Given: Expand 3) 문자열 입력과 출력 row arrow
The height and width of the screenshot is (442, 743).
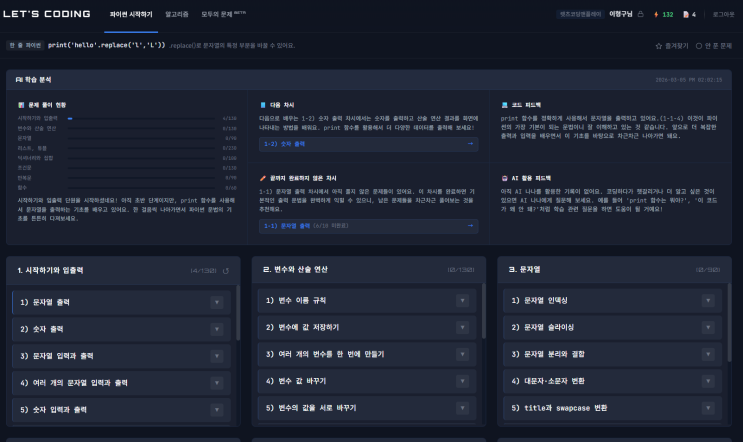Looking at the screenshot, I should [217, 356].
